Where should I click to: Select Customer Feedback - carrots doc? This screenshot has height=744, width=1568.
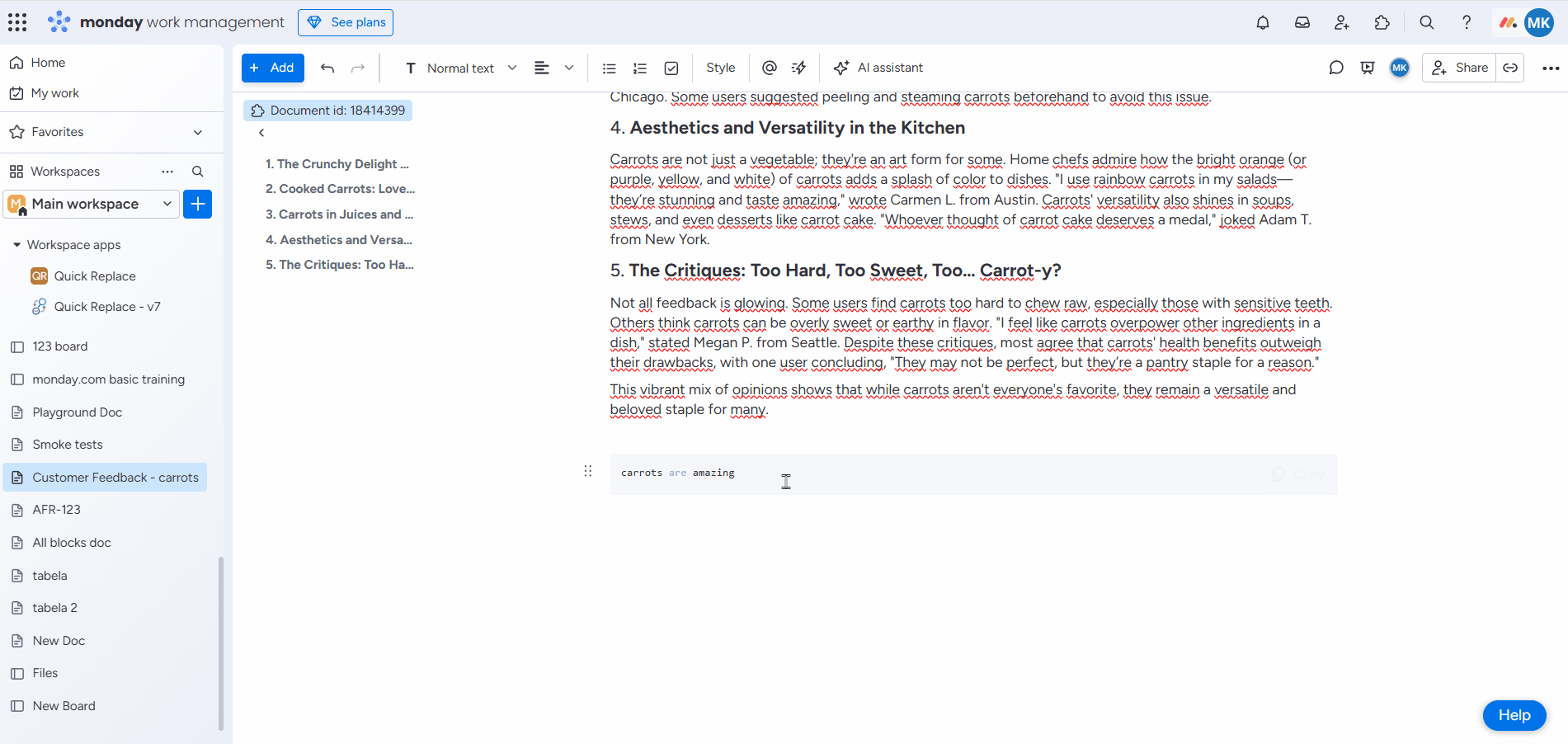(x=106, y=478)
